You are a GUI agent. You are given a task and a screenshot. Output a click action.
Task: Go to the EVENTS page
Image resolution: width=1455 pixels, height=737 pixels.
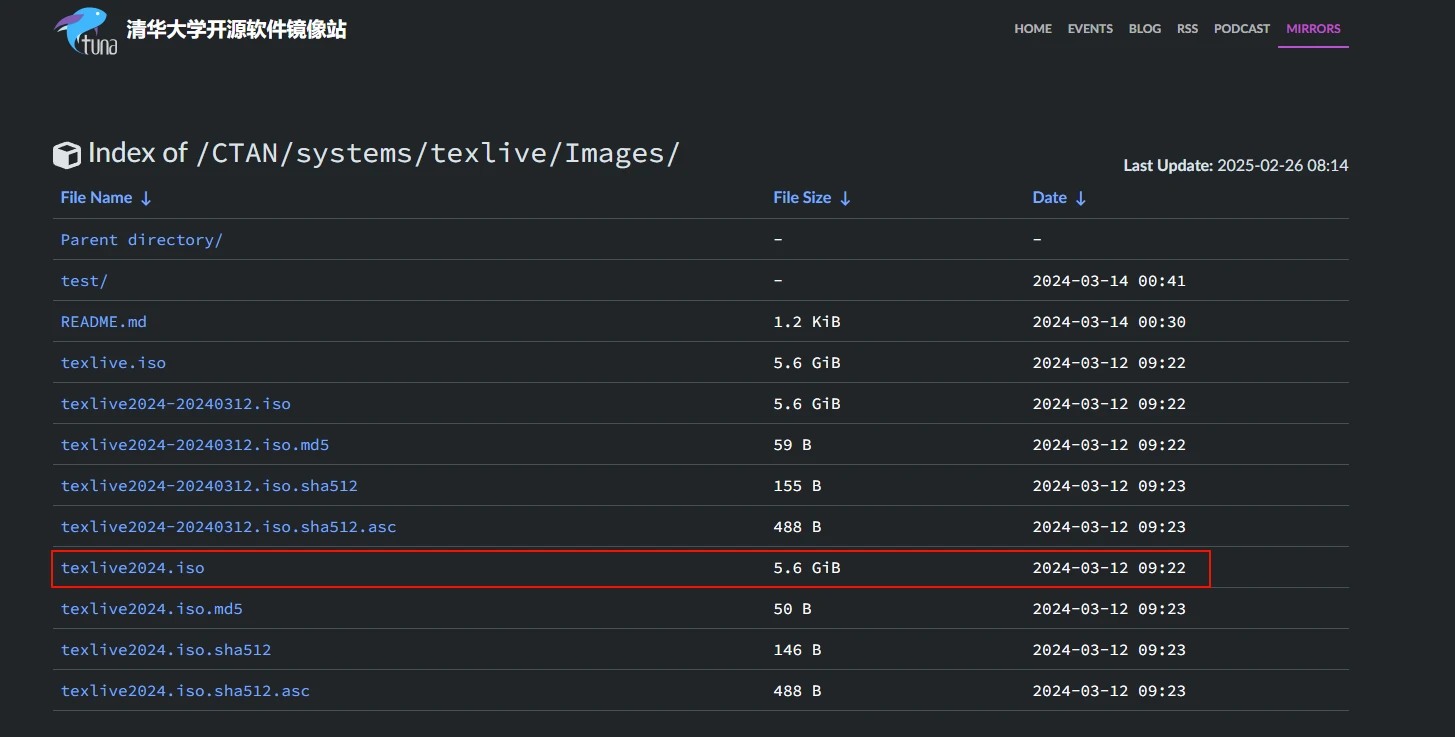point(1090,29)
